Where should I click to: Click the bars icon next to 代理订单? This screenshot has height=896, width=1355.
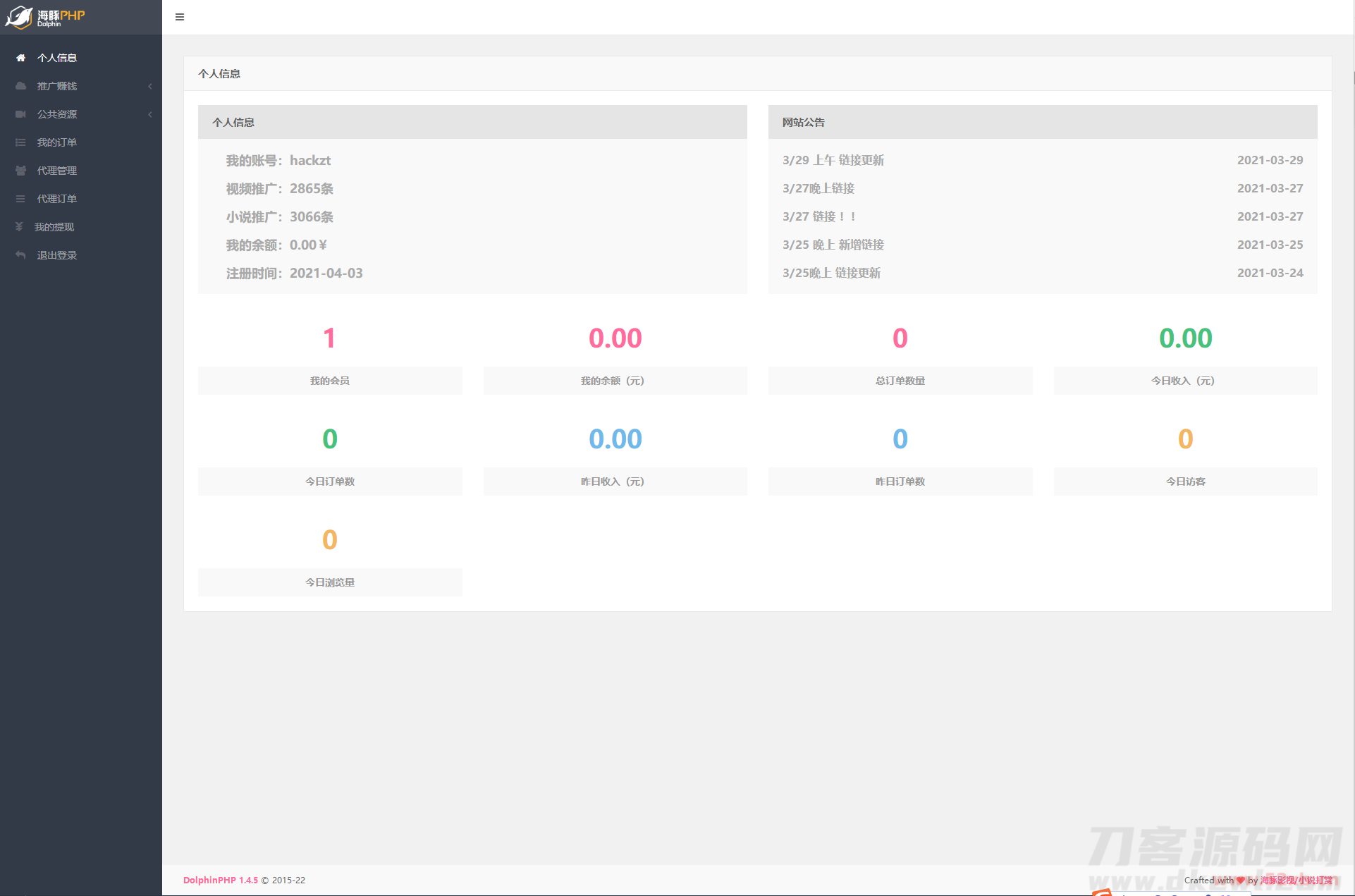click(20, 199)
